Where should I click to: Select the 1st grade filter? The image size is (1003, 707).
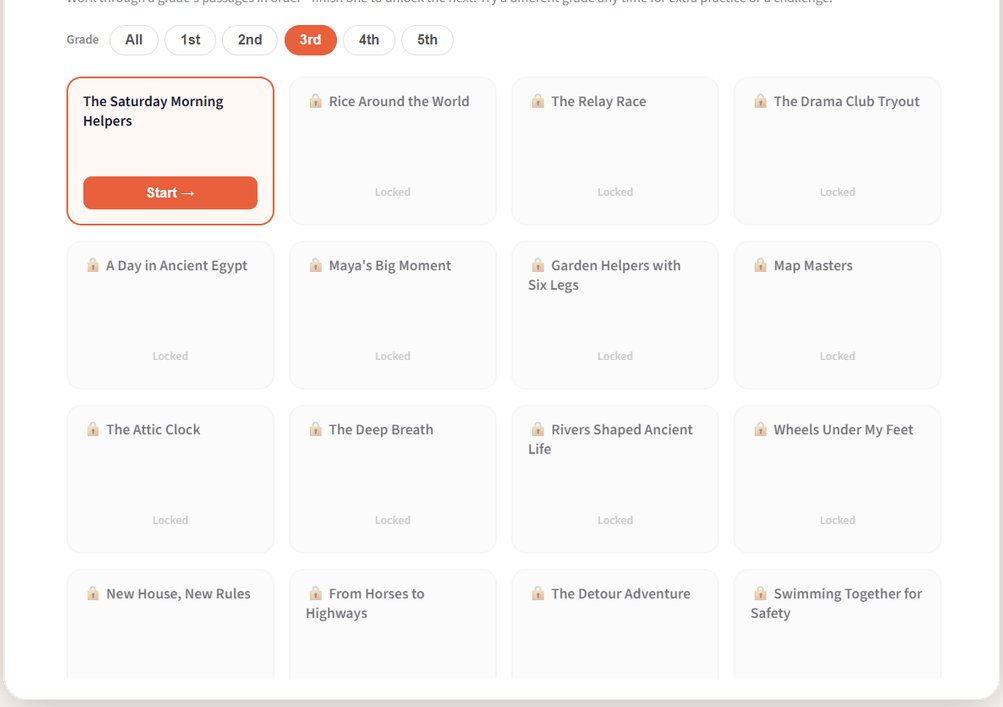pyautogui.click(x=190, y=40)
